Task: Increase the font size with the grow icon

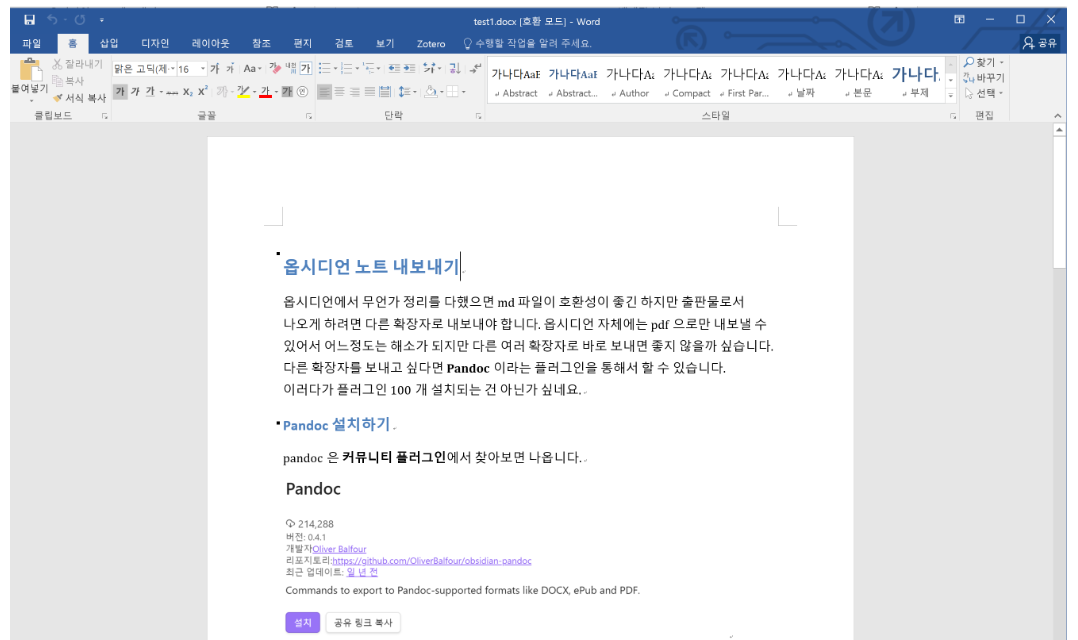Action: pyautogui.click(x=214, y=68)
